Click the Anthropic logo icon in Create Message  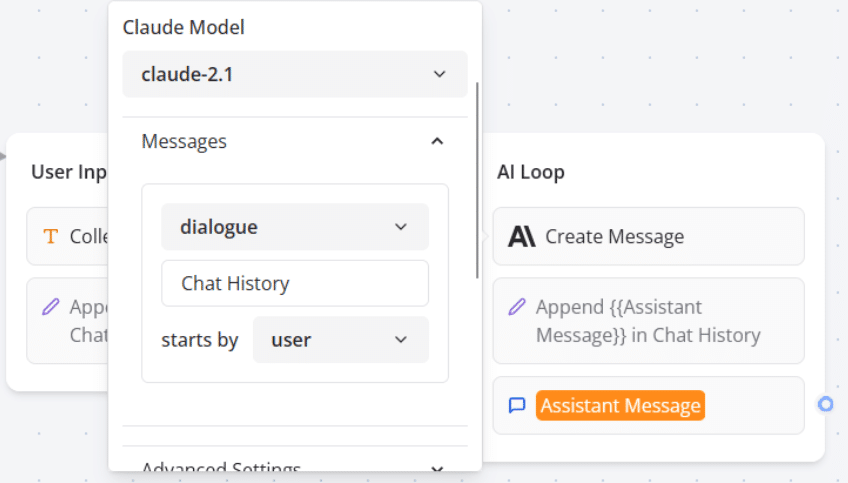(522, 237)
